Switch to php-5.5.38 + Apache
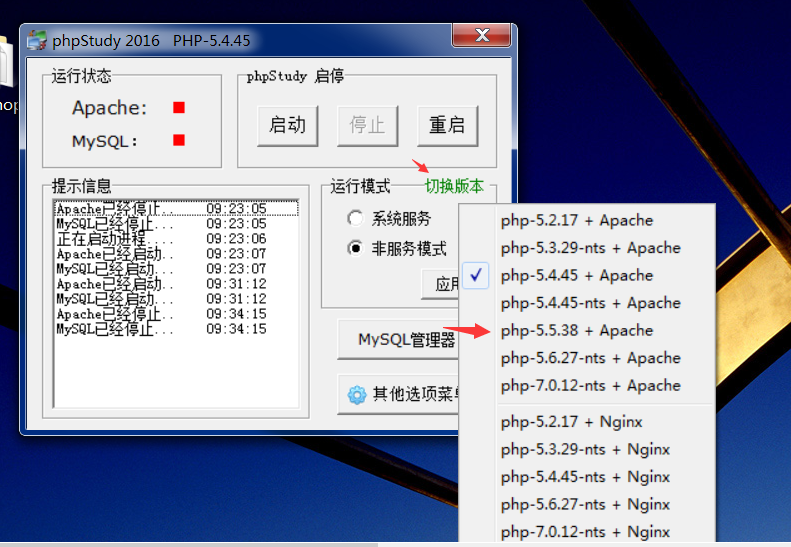Screen dimensions: 791x547 tap(587, 331)
